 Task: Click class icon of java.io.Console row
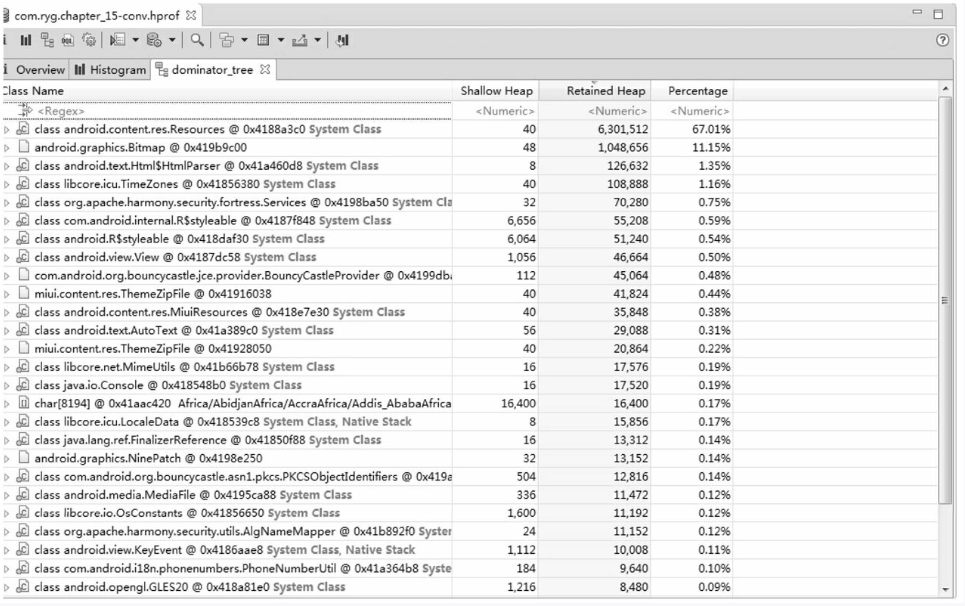point(23,385)
